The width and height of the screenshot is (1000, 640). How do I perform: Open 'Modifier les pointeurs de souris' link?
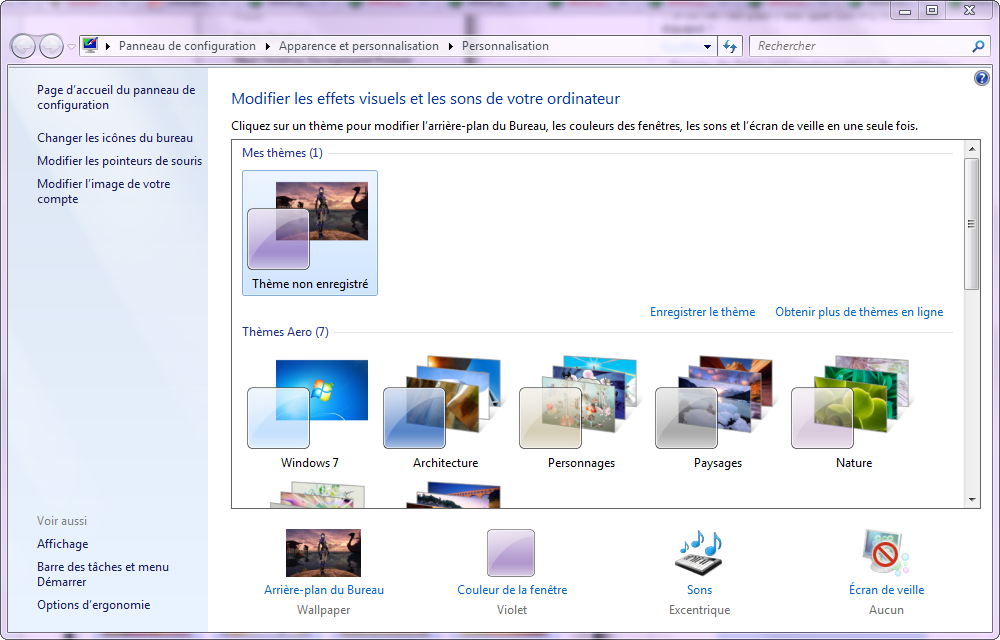(119, 161)
